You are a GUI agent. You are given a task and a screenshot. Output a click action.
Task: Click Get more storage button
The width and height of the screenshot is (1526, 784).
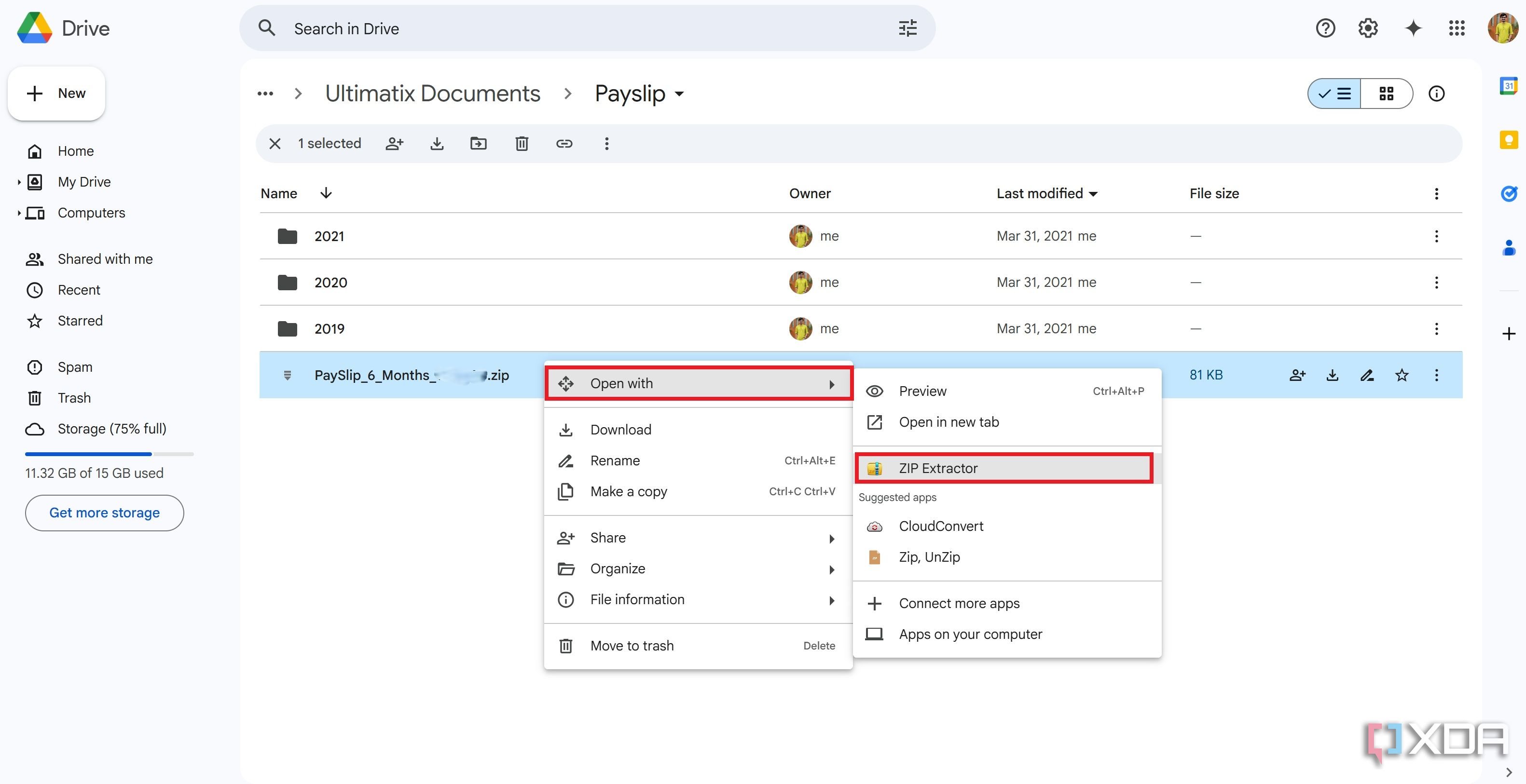[x=104, y=513]
